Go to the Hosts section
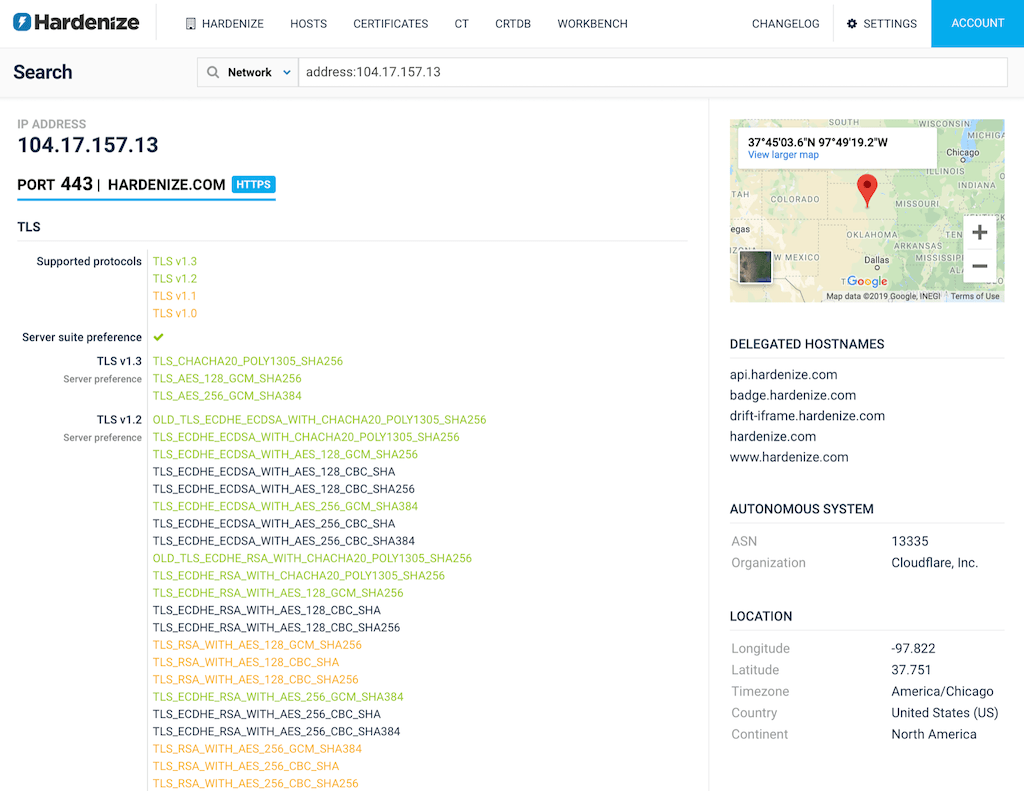This screenshot has height=791, width=1024. tap(308, 24)
